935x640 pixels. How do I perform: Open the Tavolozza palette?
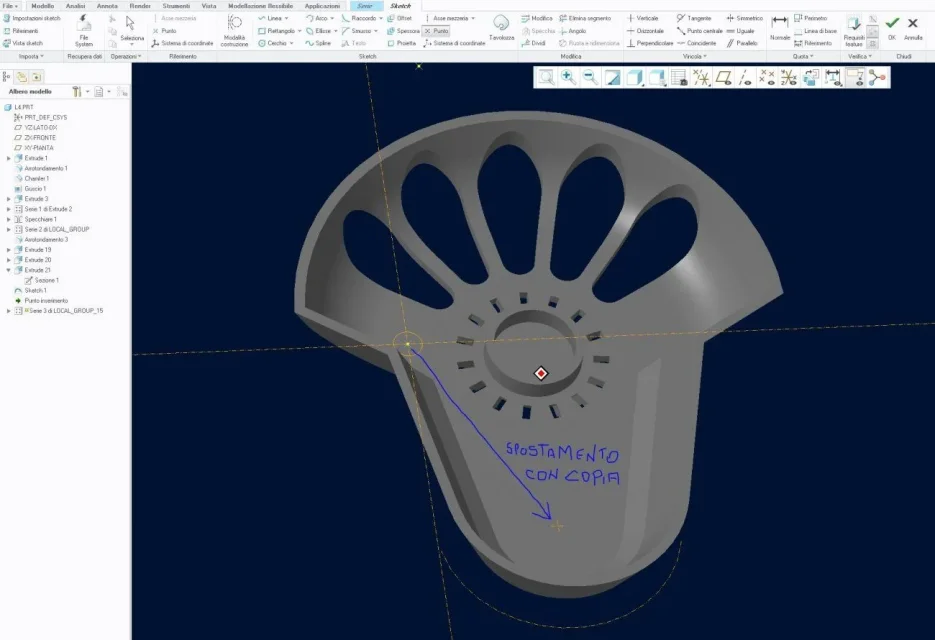click(501, 28)
